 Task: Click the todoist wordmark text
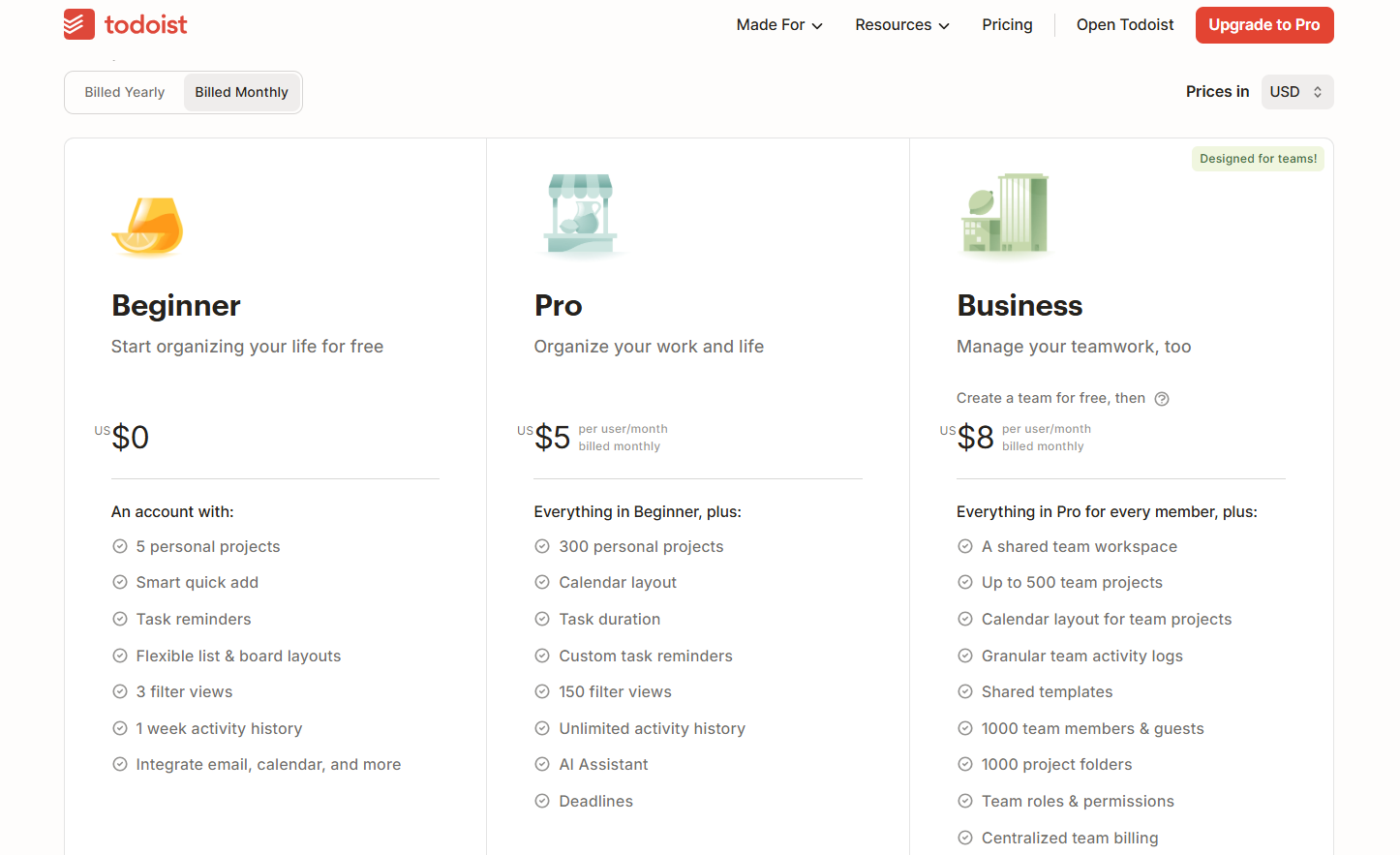tap(145, 25)
